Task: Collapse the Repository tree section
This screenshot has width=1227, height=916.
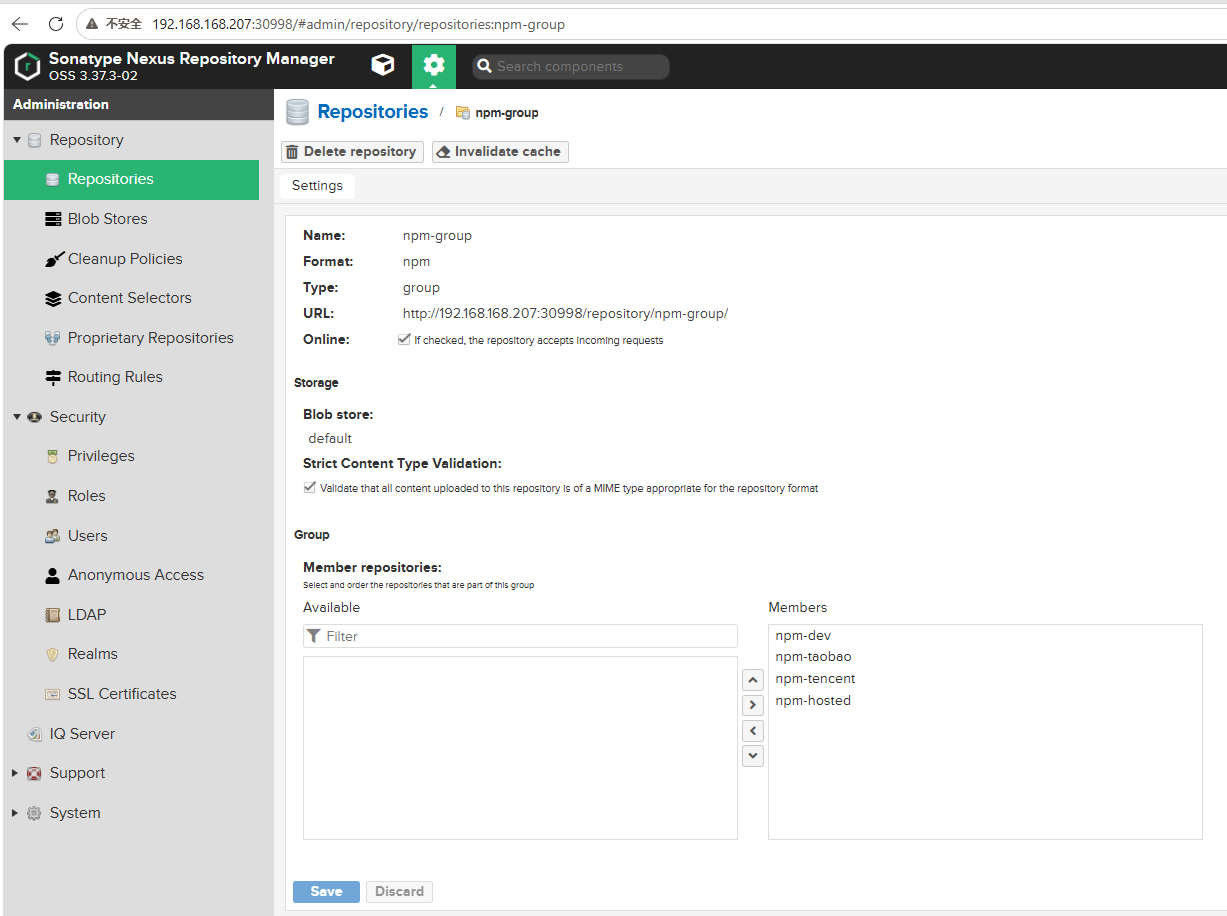Action: [17, 140]
